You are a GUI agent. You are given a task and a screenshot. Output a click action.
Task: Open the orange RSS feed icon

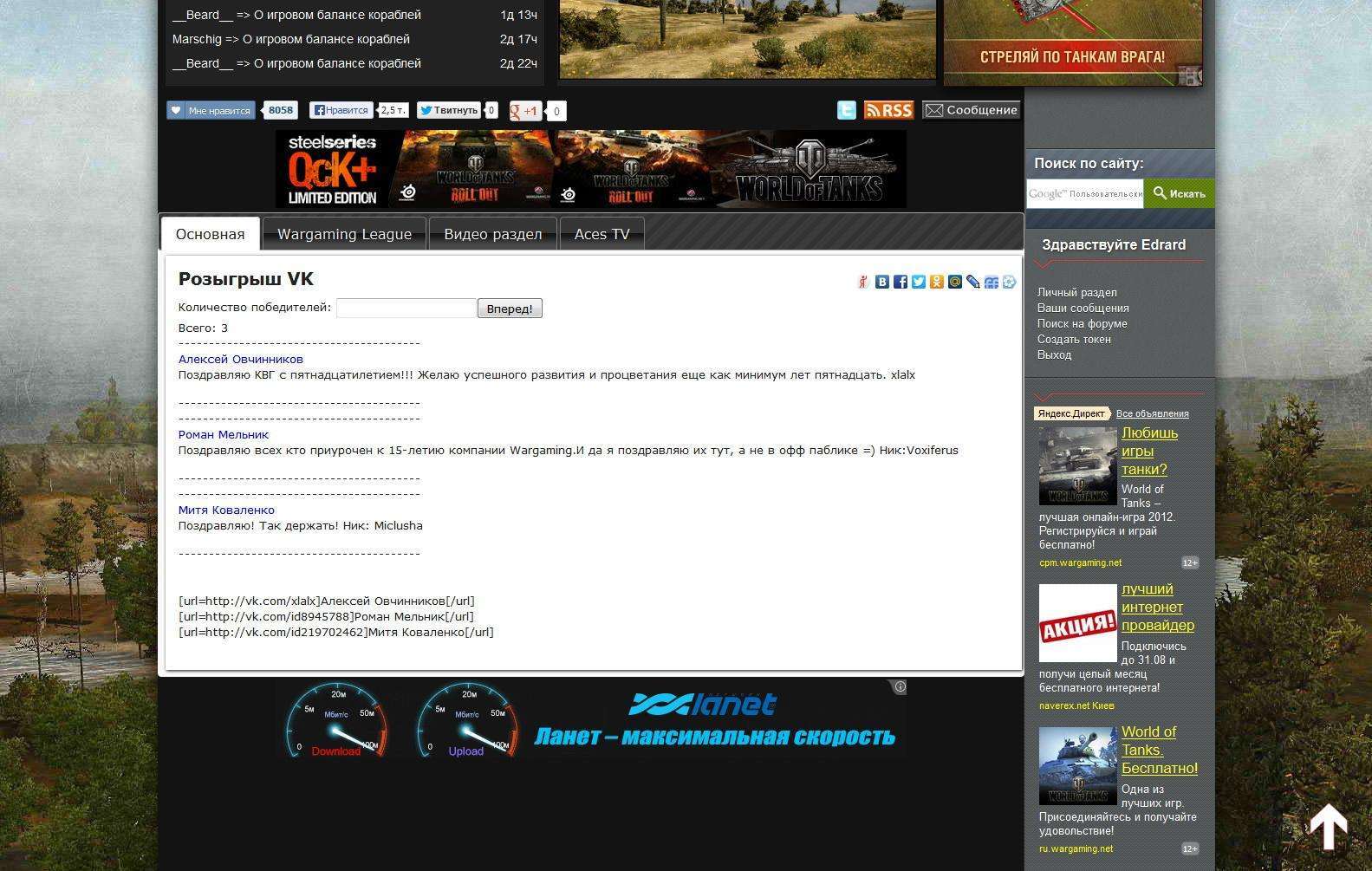pos(888,110)
